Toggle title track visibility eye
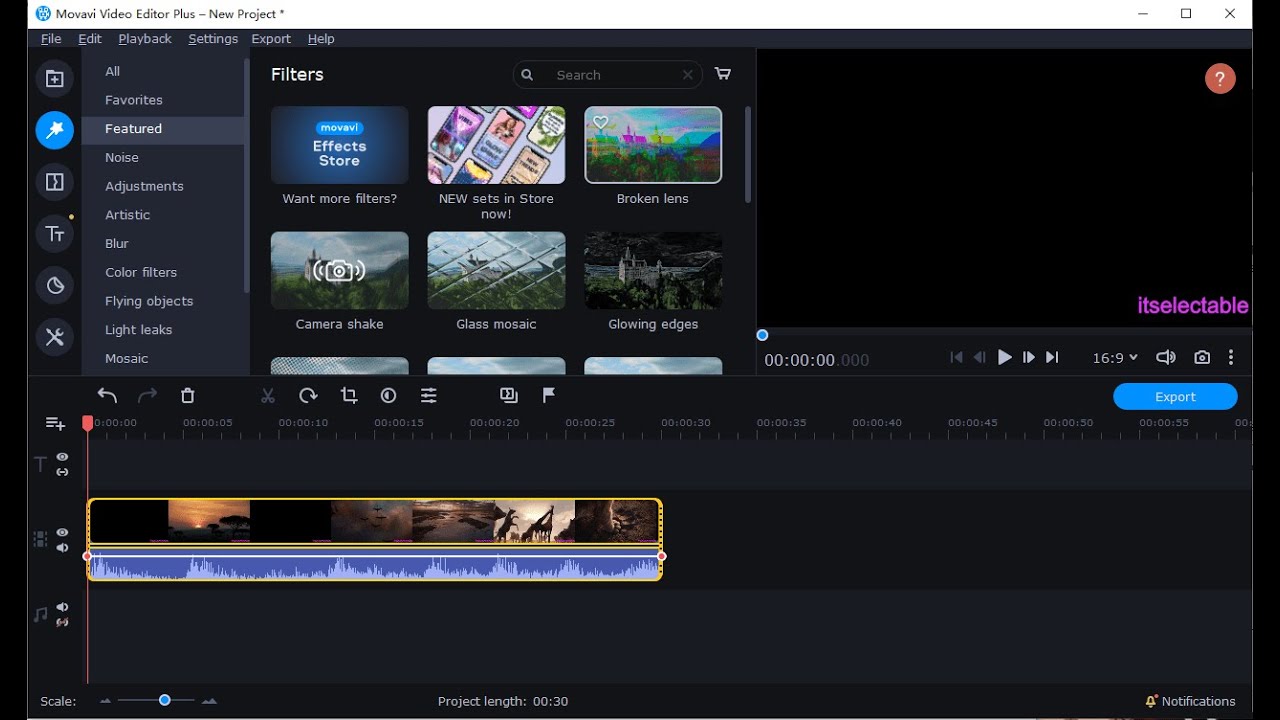The width and height of the screenshot is (1280, 720). click(x=62, y=457)
